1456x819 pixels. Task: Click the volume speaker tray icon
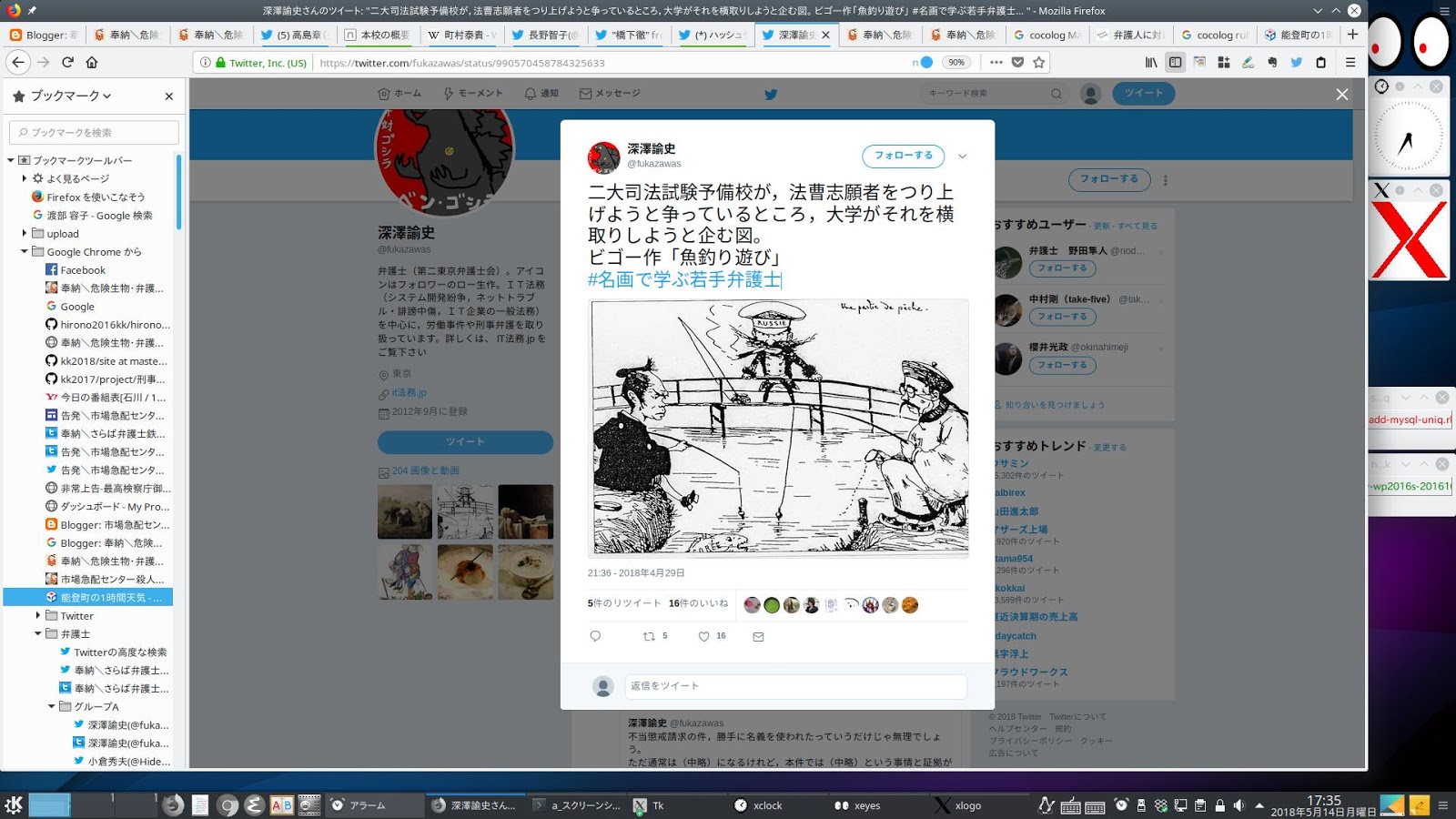tap(1239, 805)
